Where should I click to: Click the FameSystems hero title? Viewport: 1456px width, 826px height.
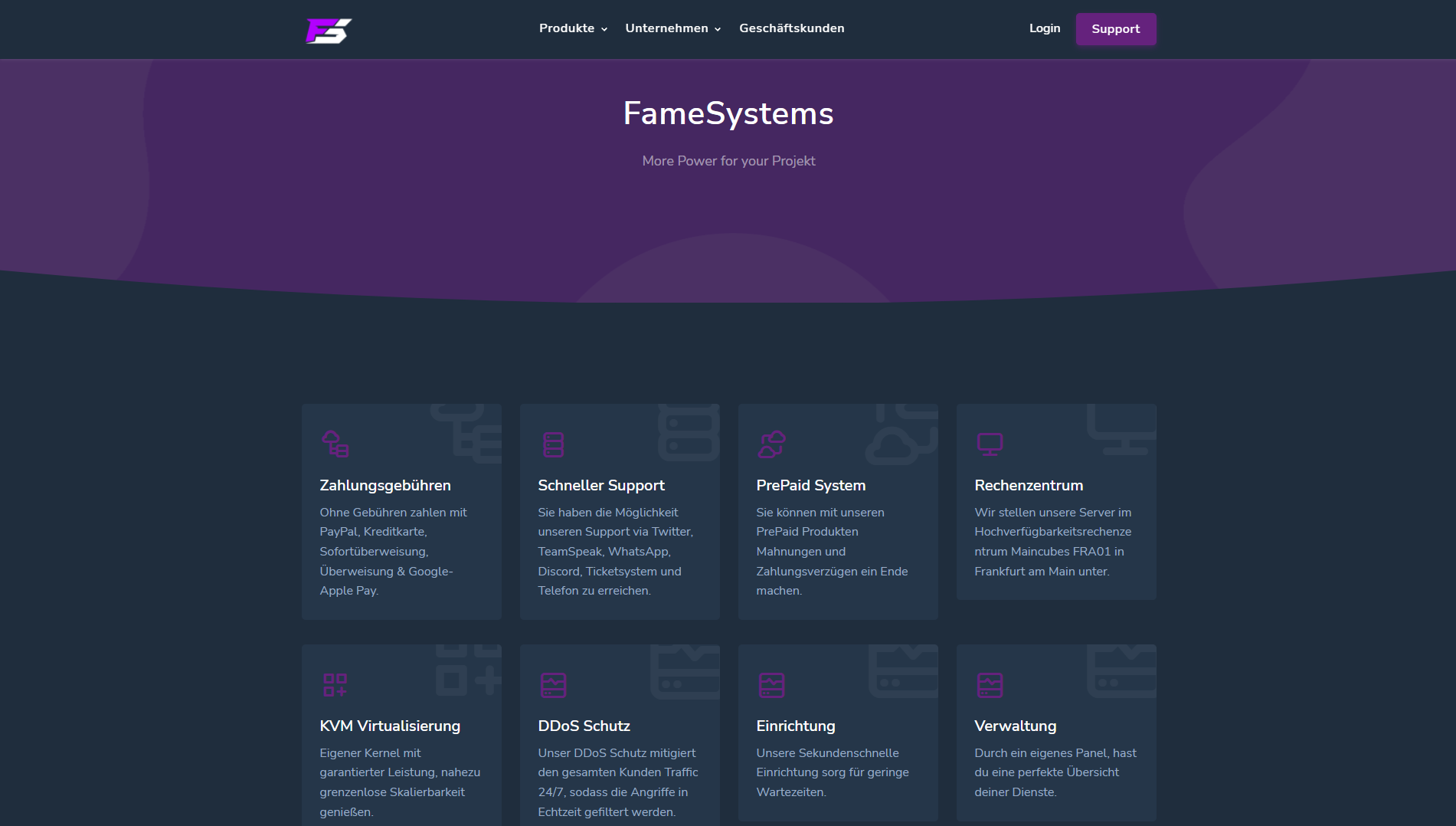728,113
